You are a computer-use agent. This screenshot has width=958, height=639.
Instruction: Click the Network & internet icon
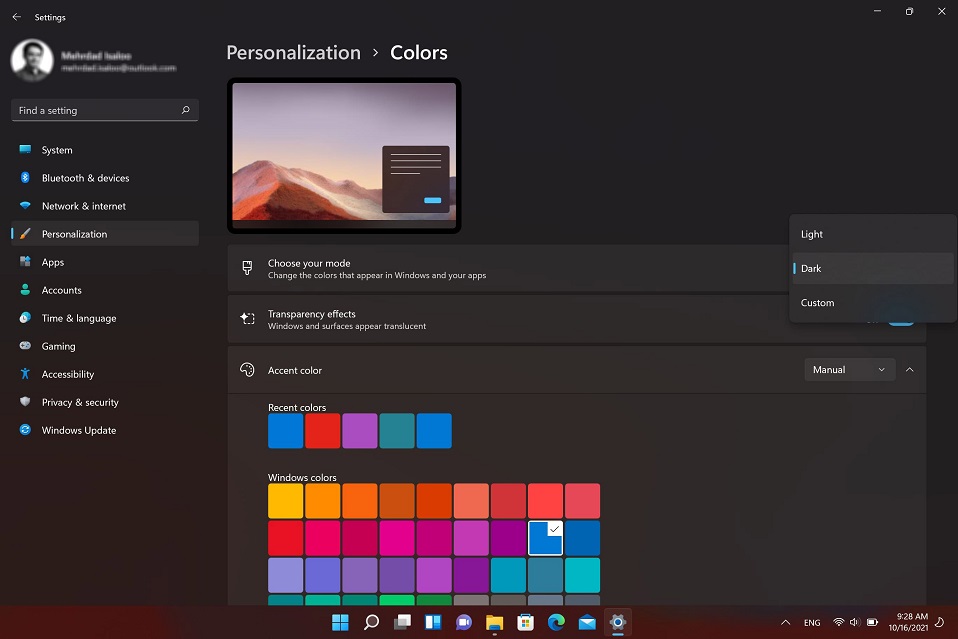coord(25,206)
